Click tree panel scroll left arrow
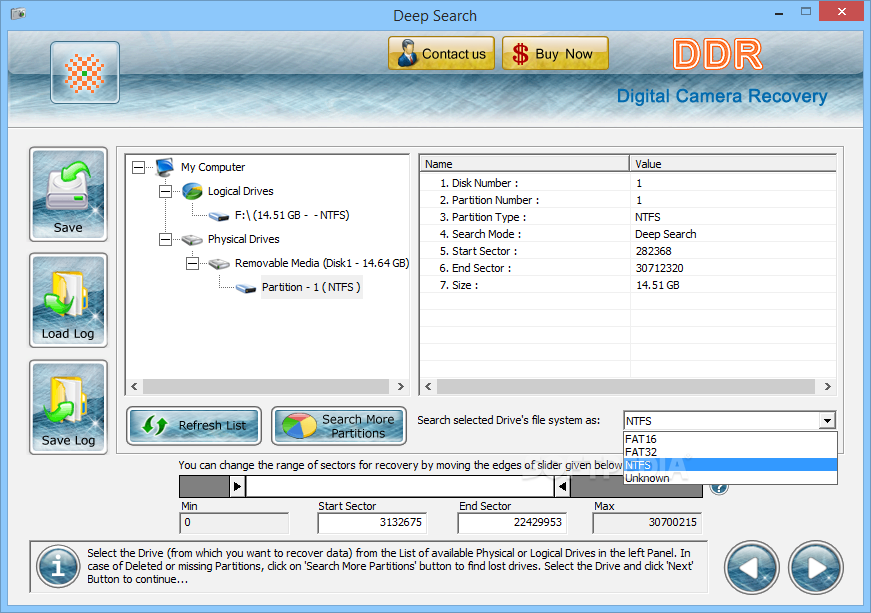The image size is (871, 613). click(134, 386)
